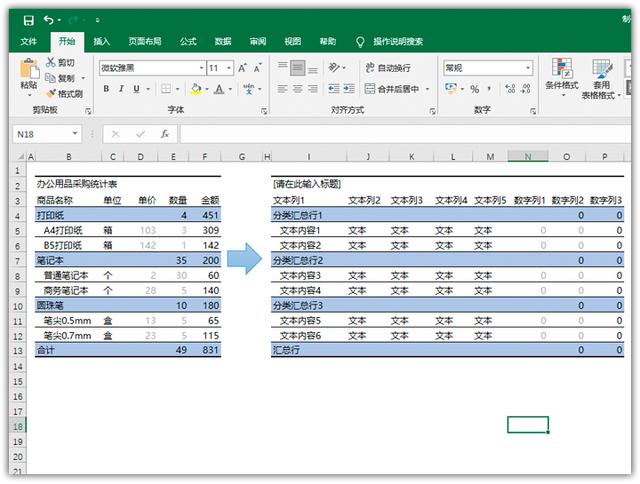Click the borders grid icon
Viewport: 640px width, 484px height.
pos(166,89)
